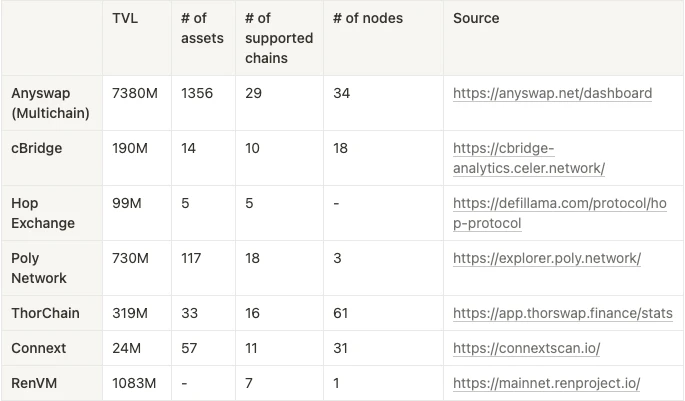Click the '# of supported chains' header
The image size is (685, 401).
click(279, 38)
